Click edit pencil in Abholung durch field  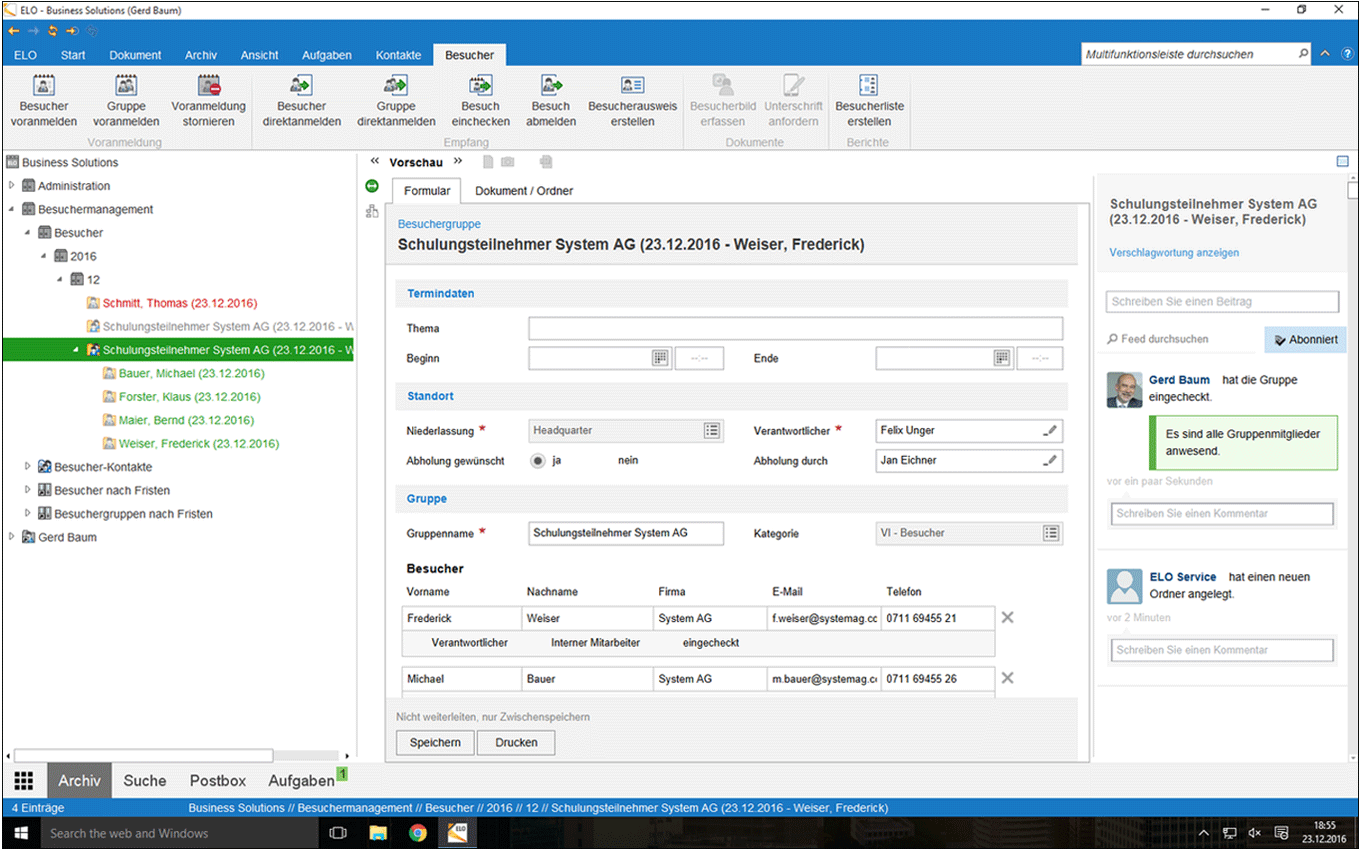pos(1050,461)
